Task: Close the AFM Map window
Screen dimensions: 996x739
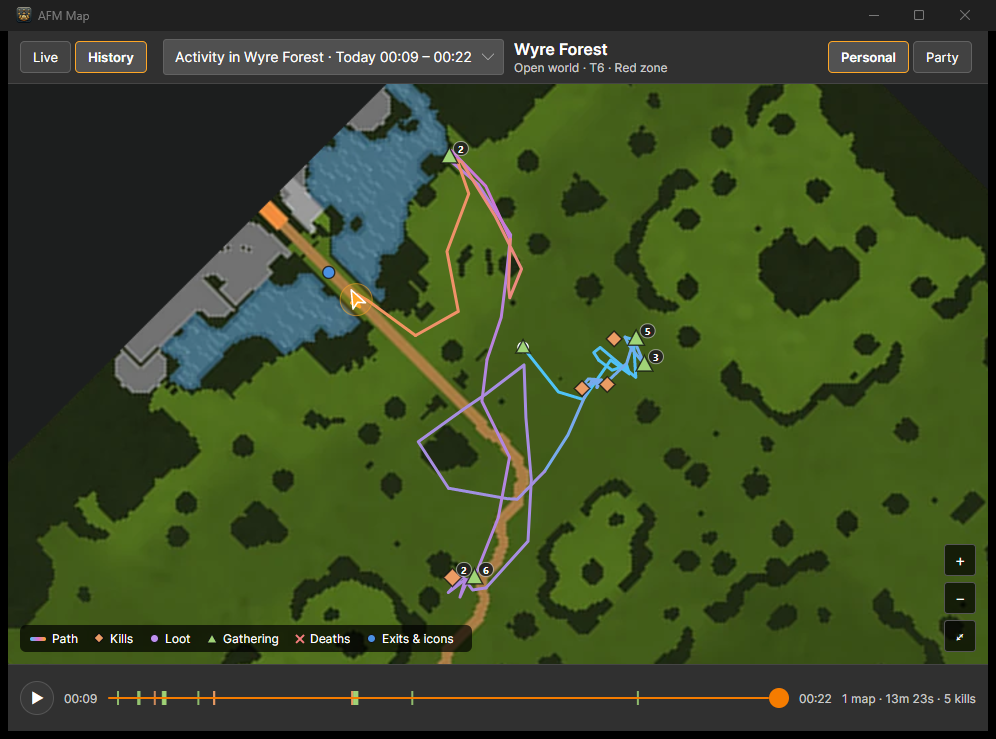Action: (965, 15)
